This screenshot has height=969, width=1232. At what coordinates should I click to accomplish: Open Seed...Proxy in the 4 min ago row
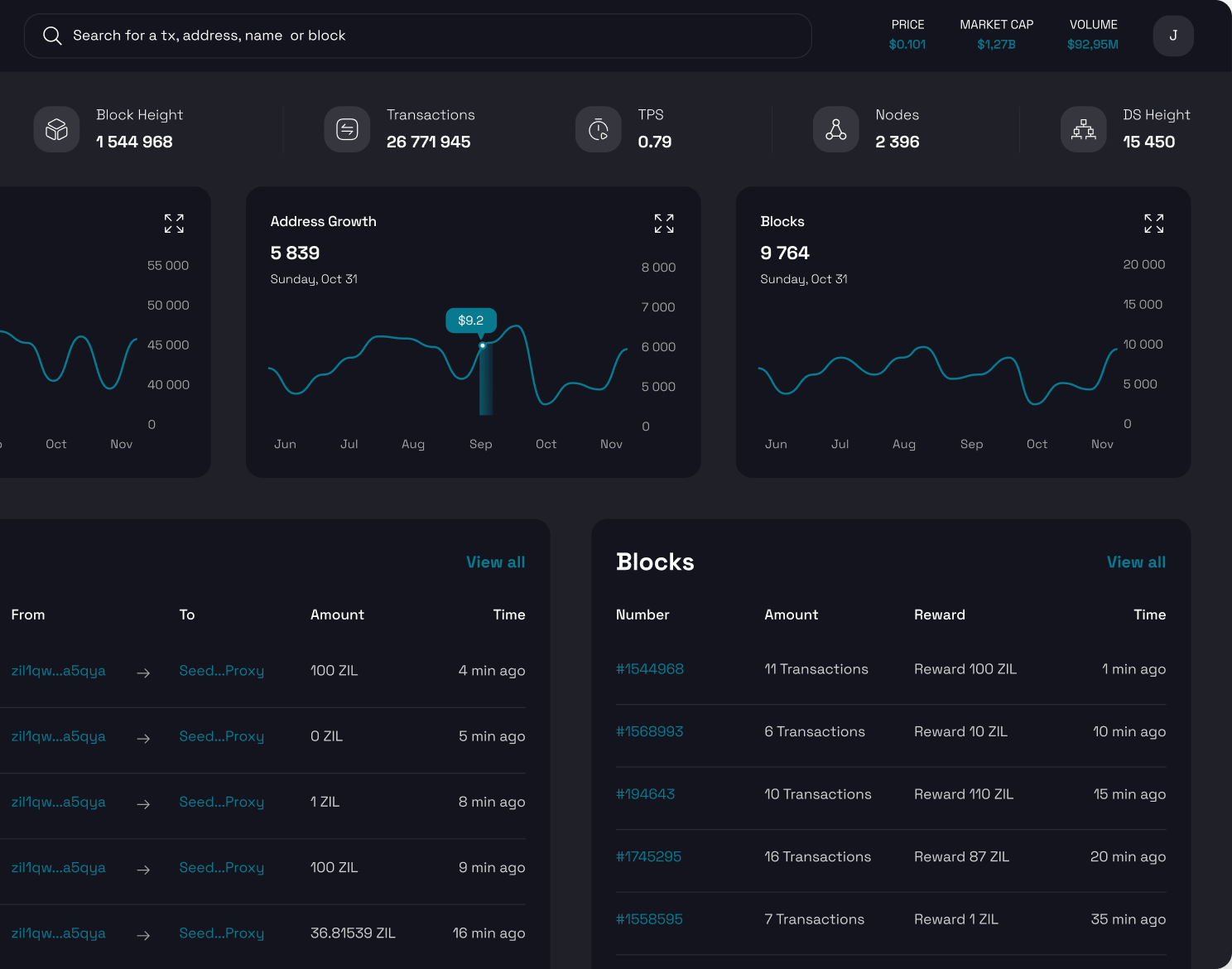point(222,671)
